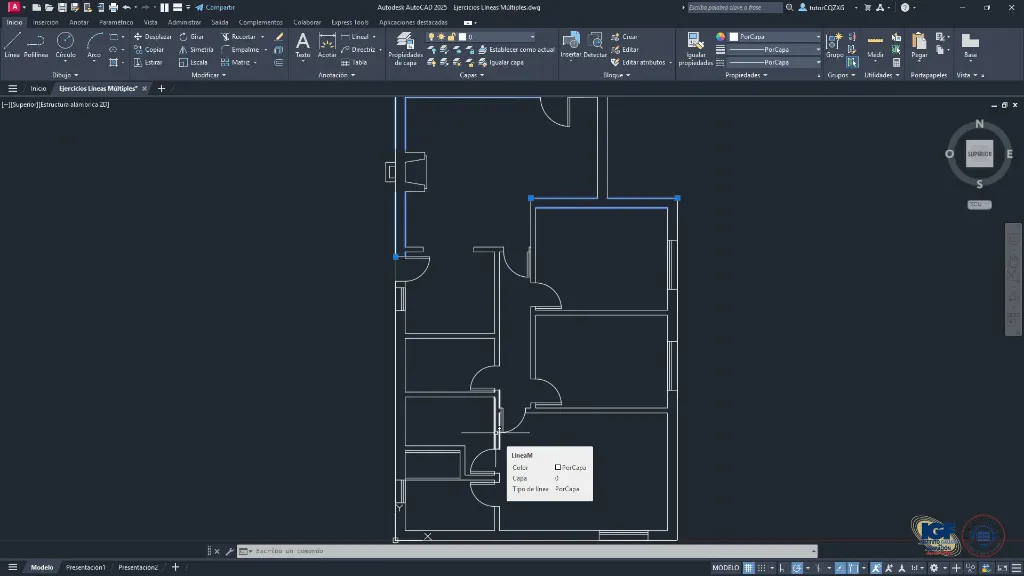Click Igualar capa button

(501, 63)
